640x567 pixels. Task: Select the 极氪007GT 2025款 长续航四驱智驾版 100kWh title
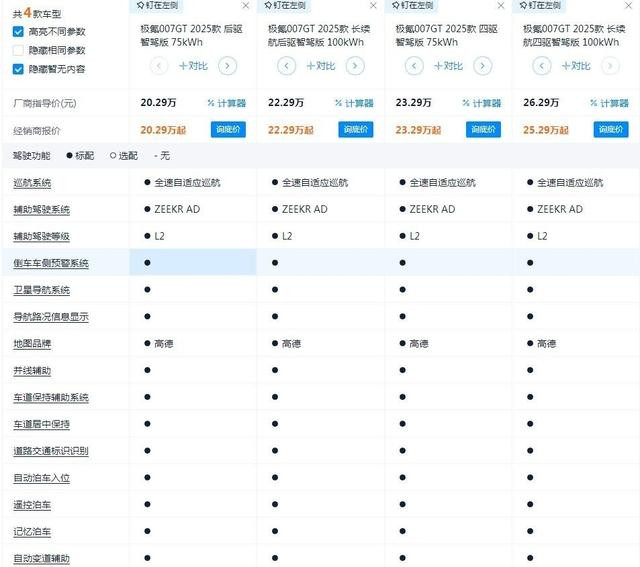[x=574, y=36]
